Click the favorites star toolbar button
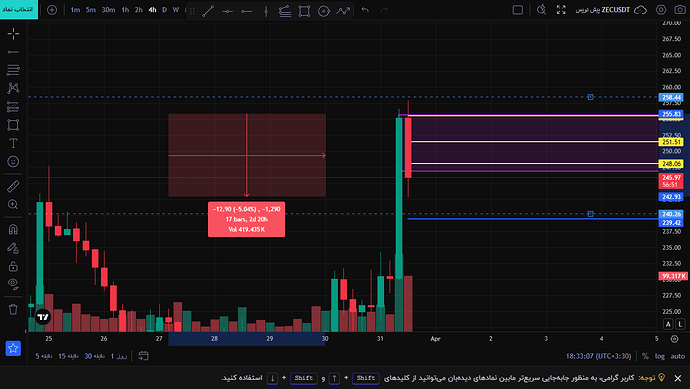 tap(13, 348)
